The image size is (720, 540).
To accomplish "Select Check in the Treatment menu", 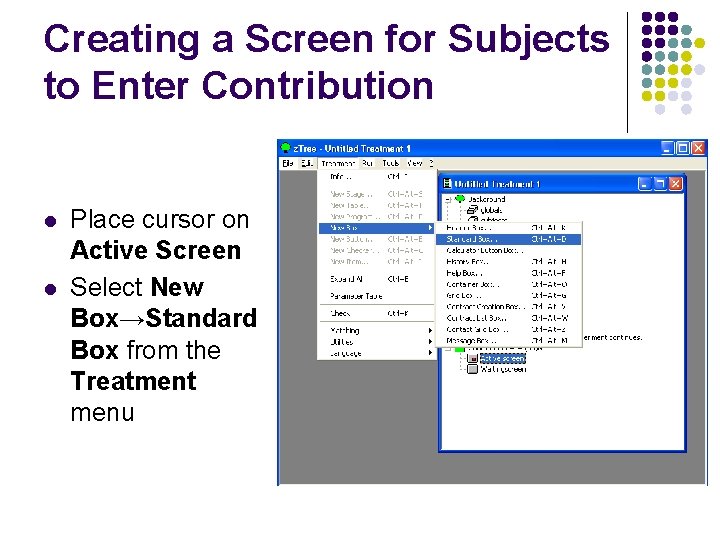I will click(x=376, y=313).
